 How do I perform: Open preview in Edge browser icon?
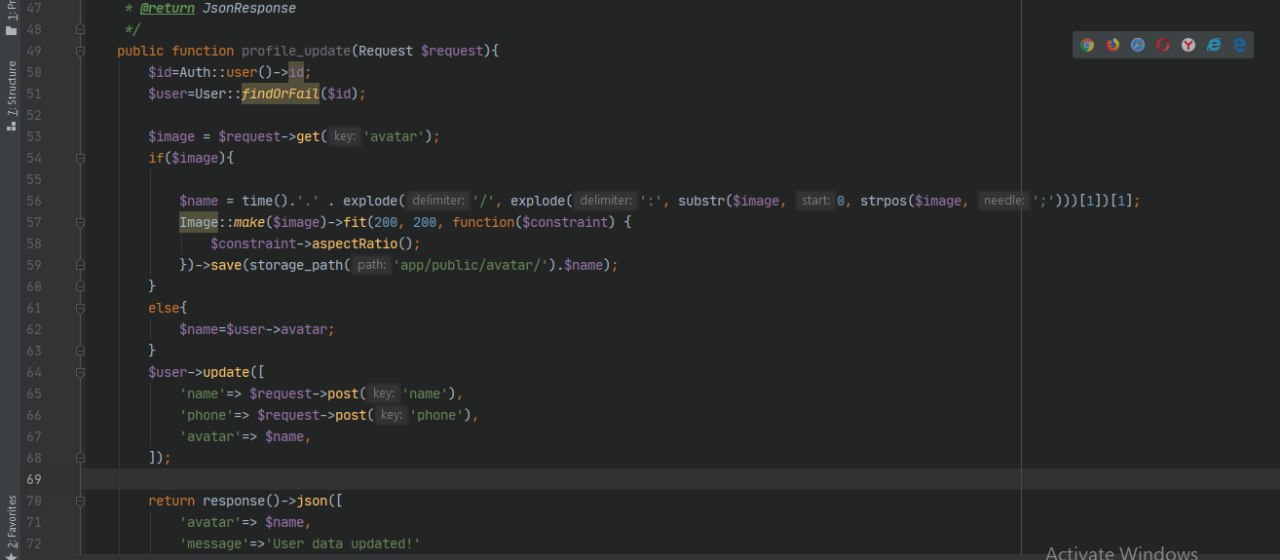(1239, 45)
